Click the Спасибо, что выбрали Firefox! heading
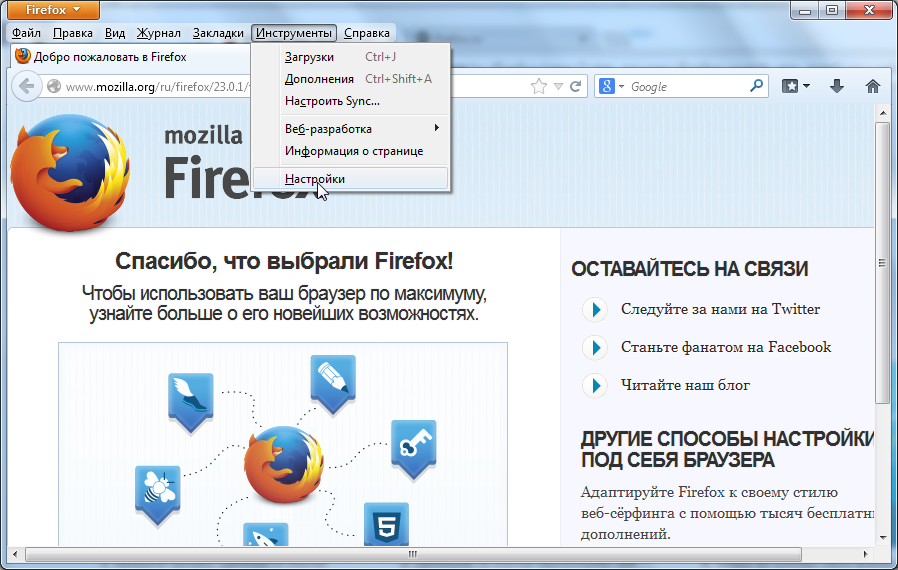This screenshot has width=898, height=570. 284,261
